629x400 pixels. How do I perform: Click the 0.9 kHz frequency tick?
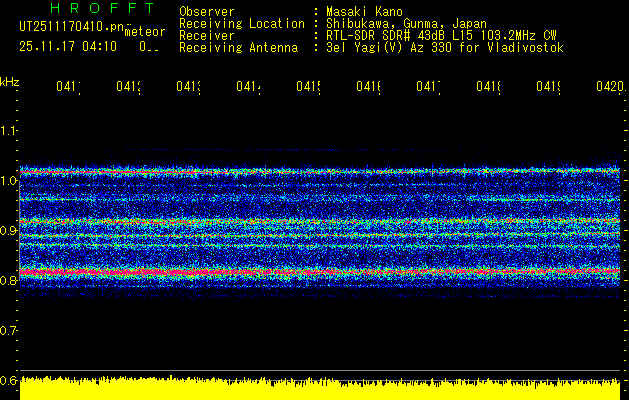coord(9,231)
